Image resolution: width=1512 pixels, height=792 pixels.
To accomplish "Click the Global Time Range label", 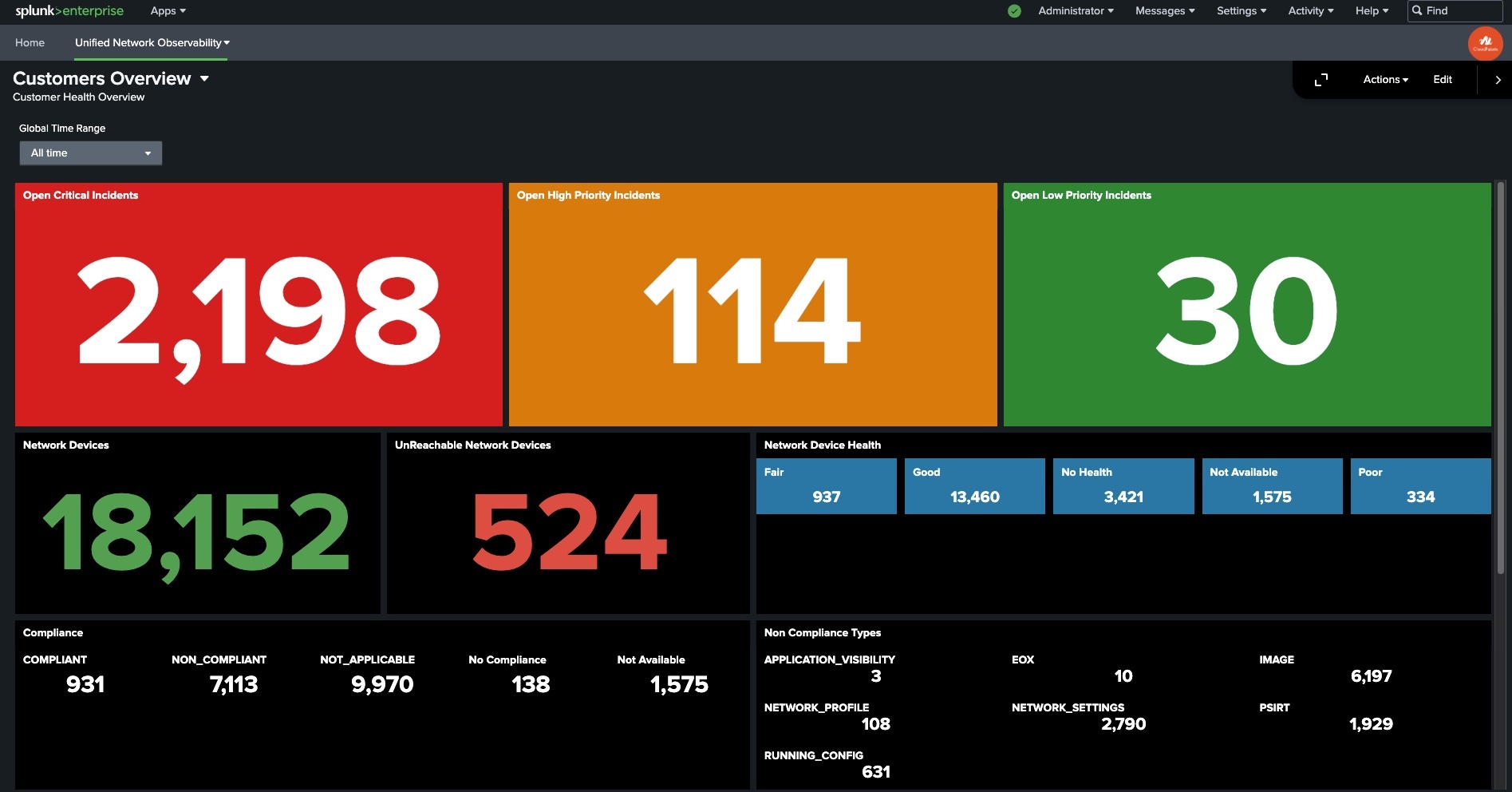I will pos(62,129).
